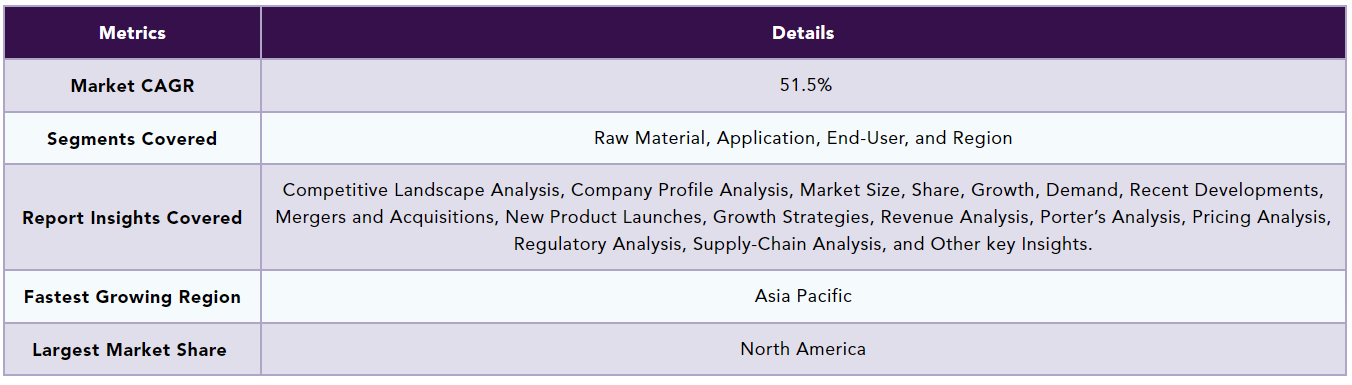Click the Metrics column header

(132, 33)
